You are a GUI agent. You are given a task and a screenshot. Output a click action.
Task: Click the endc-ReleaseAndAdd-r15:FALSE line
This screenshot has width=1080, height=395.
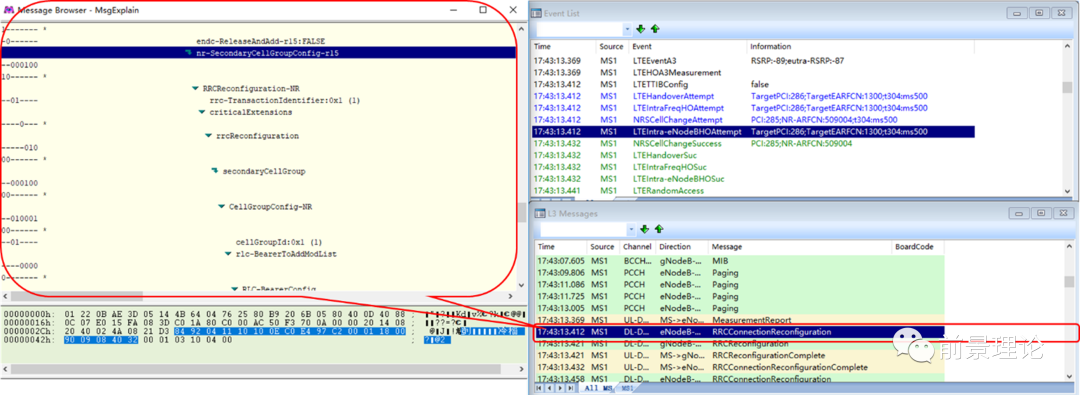(x=260, y=41)
